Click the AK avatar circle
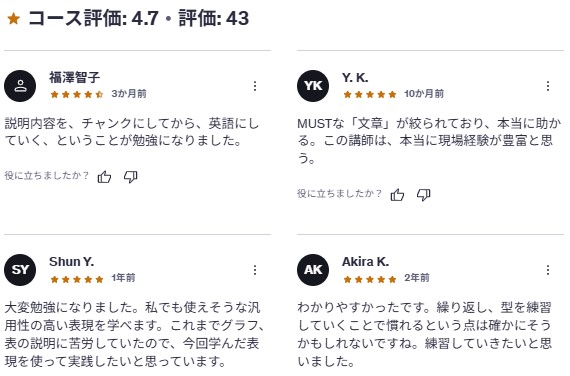Image resolution: width=570 pixels, height=376 pixels. click(313, 270)
